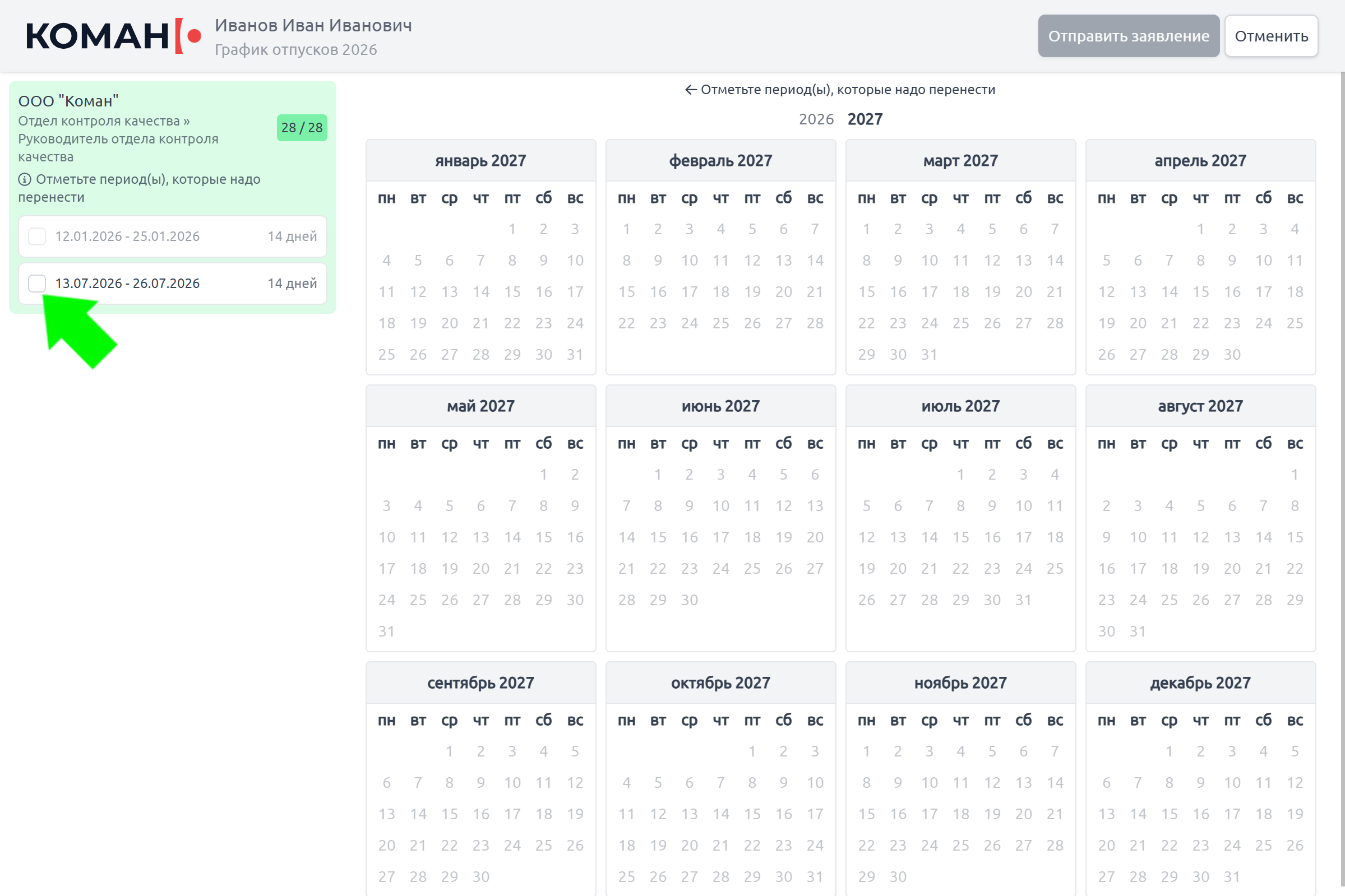Choose day 31 in декабрь 2027
Screen dimensions: 1345x896
click(x=1231, y=876)
